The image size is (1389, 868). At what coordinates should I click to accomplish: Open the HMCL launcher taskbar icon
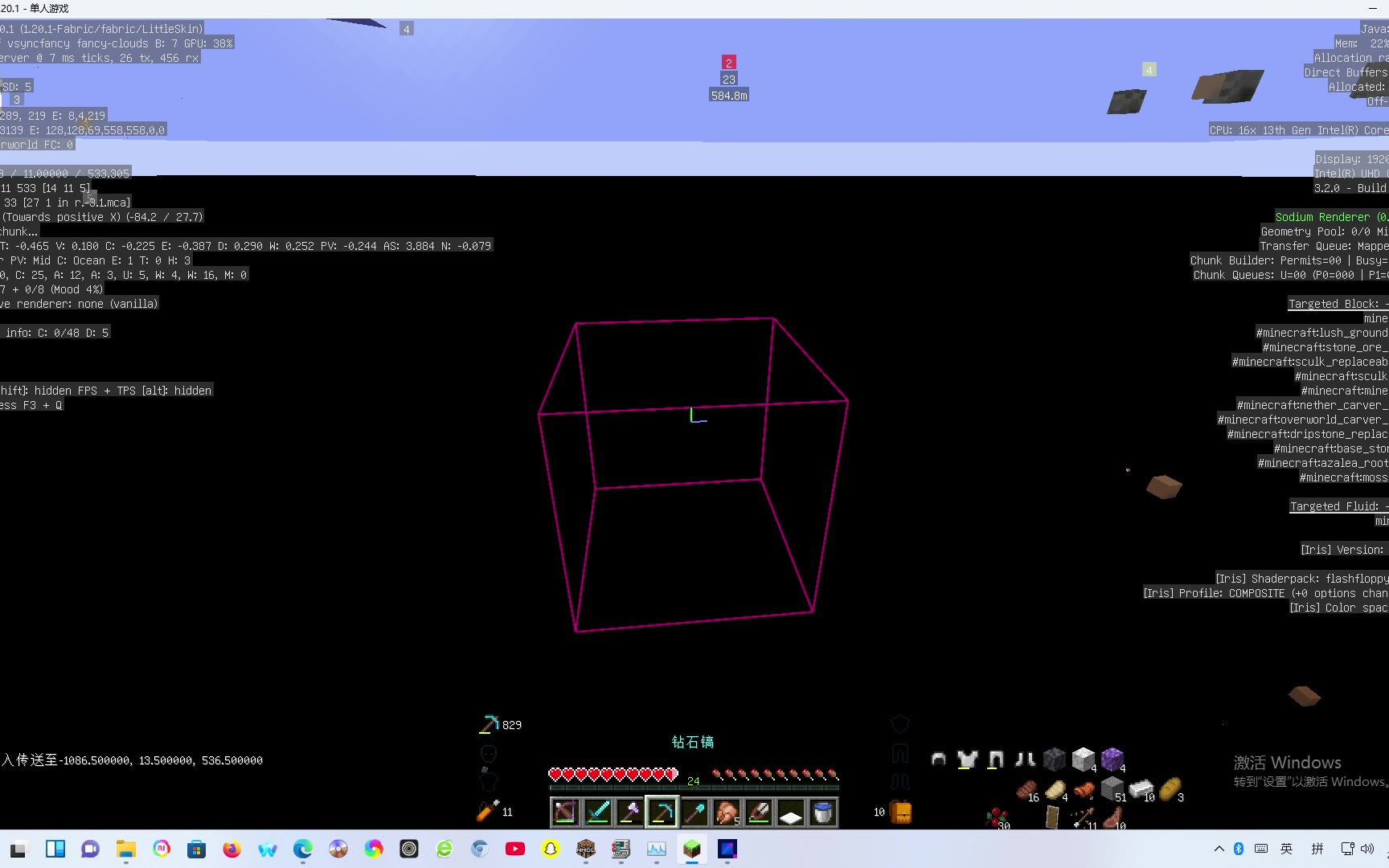(x=586, y=849)
